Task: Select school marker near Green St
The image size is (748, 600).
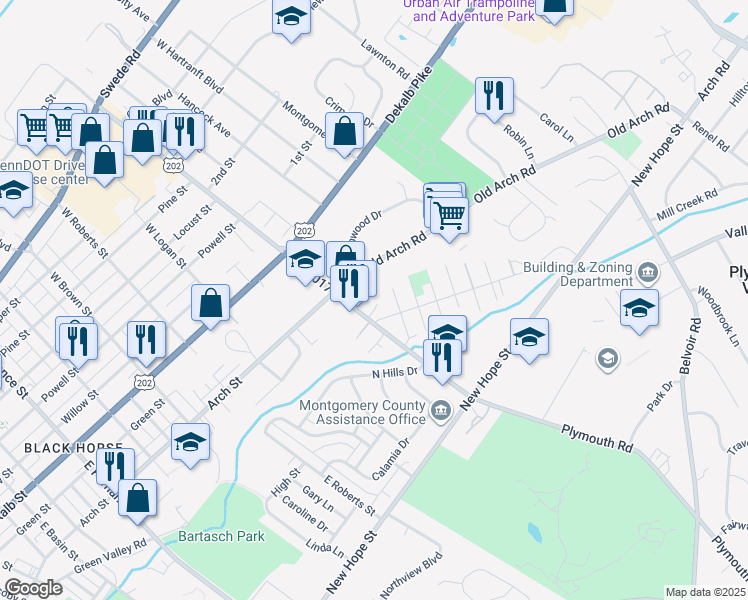Action: (190, 443)
